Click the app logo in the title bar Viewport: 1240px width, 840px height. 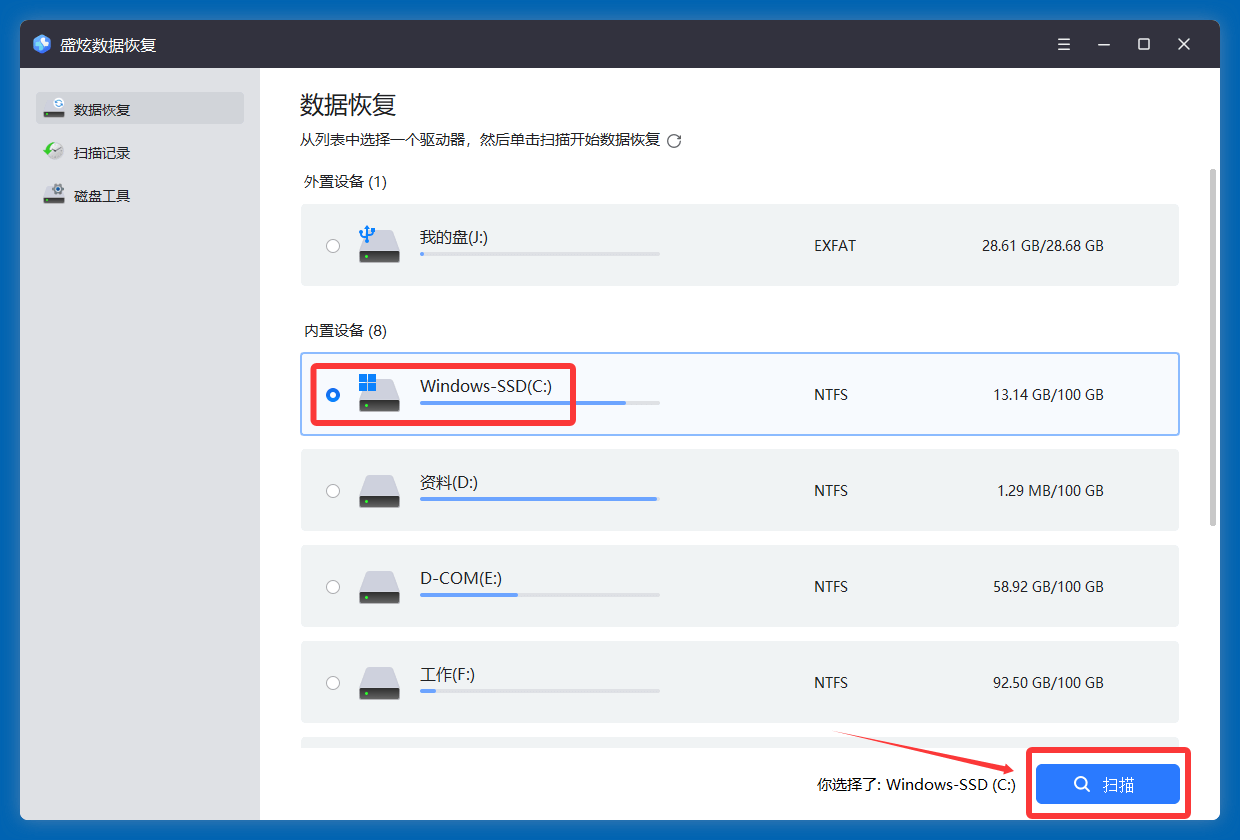click(40, 43)
